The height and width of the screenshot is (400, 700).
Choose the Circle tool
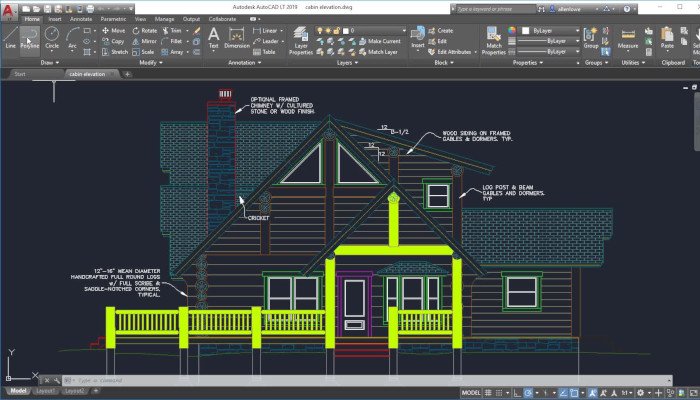click(x=52, y=38)
